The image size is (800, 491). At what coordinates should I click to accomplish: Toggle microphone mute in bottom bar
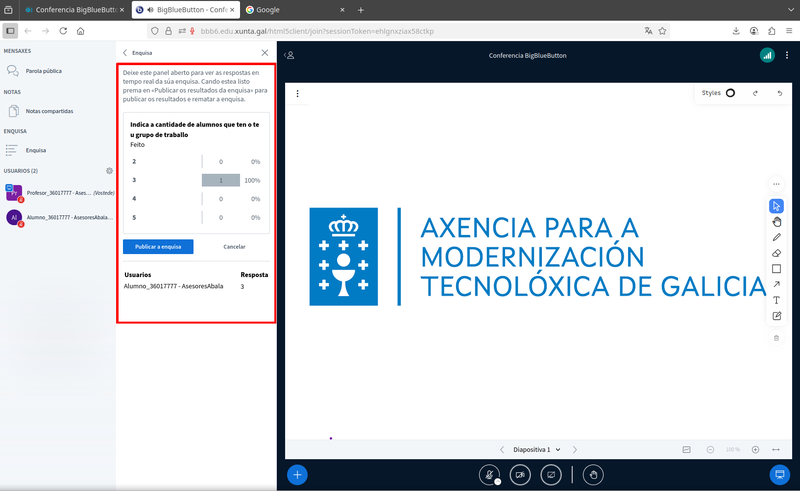pos(489,475)
